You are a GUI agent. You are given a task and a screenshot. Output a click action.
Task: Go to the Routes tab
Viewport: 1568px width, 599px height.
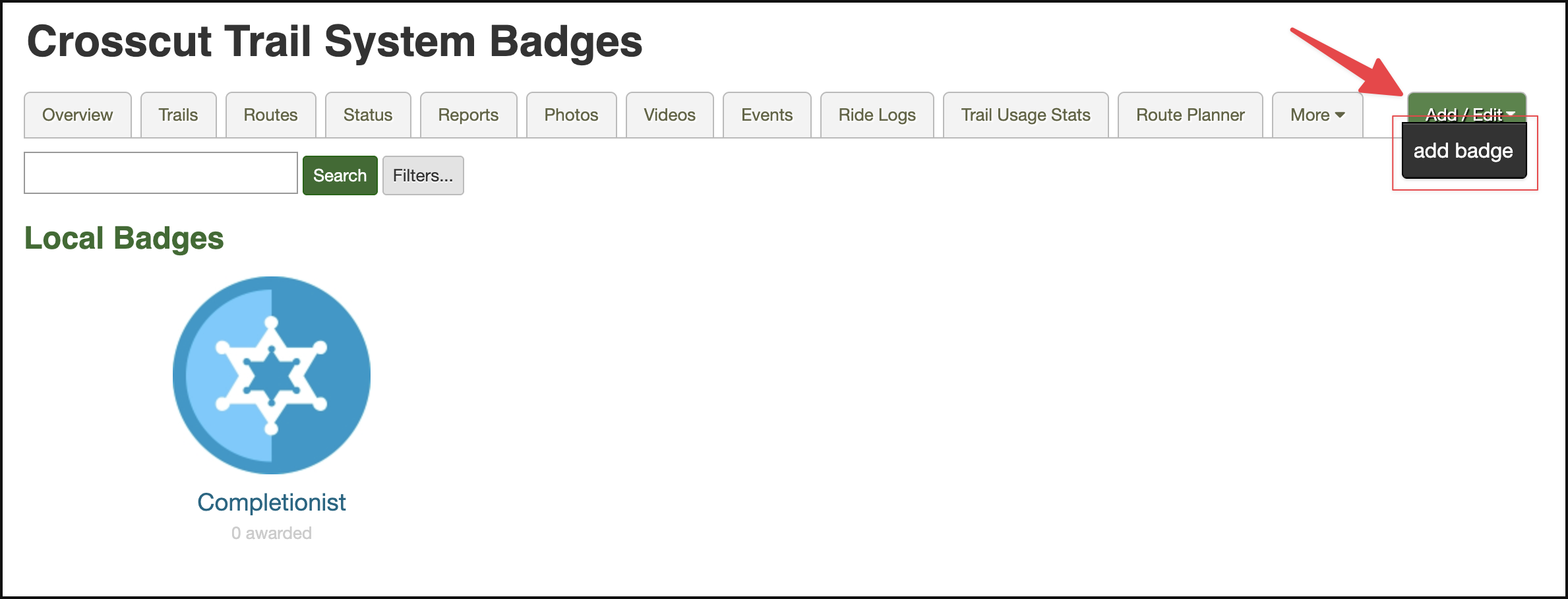point(270,115)
